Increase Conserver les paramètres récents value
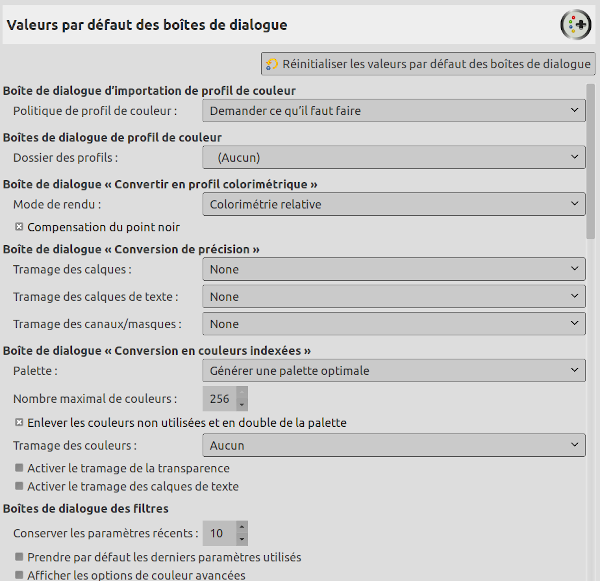Viewport: 600px width, 581px height. [x=242, y=527]
